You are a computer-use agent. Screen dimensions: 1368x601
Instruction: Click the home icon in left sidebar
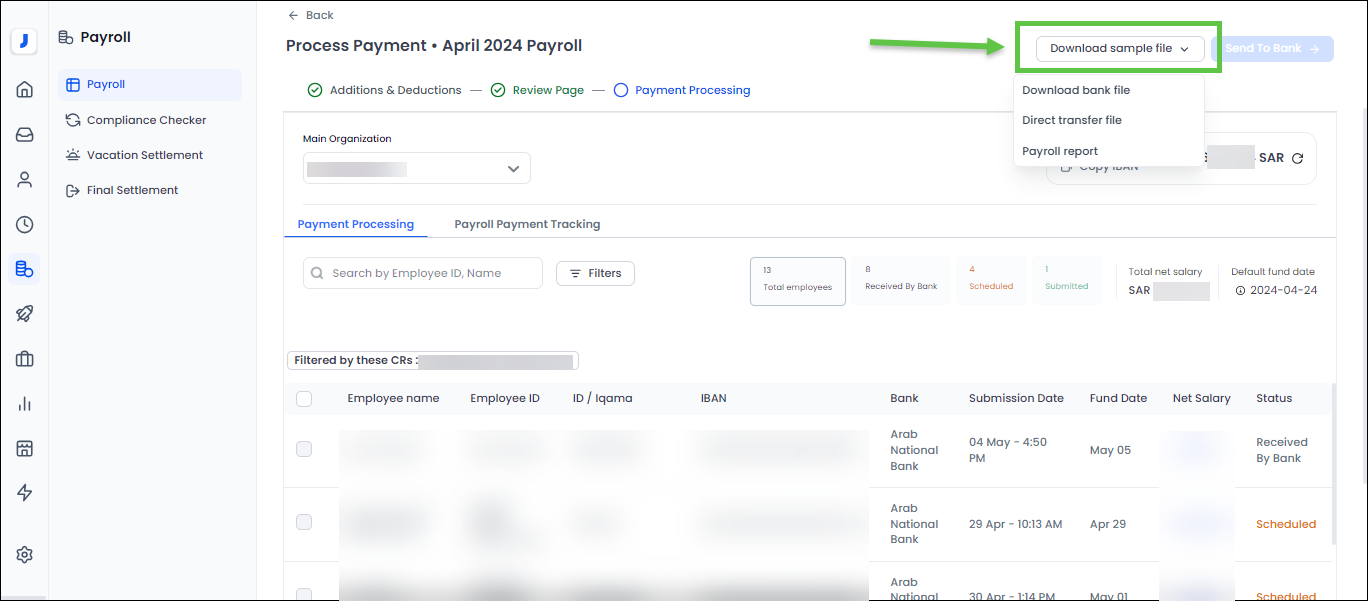[x=25, y=90]
